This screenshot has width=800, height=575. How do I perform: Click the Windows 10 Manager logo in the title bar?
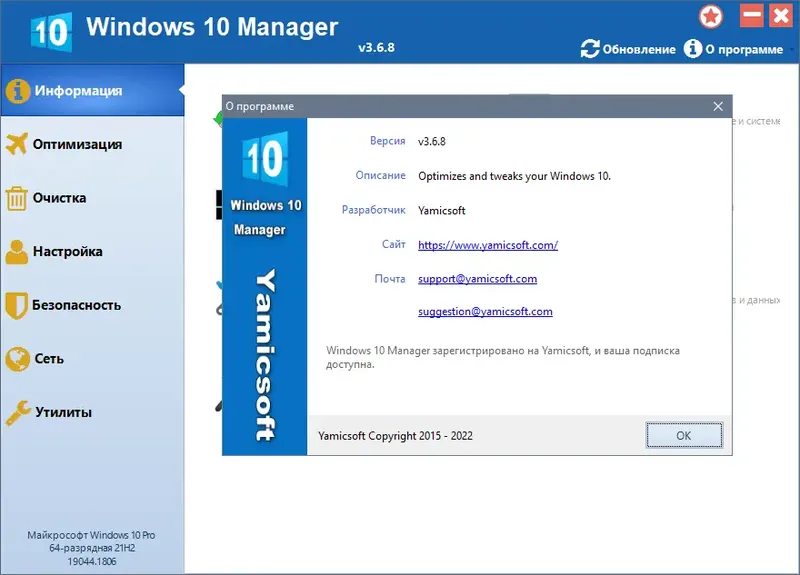(x=51, y=32)
